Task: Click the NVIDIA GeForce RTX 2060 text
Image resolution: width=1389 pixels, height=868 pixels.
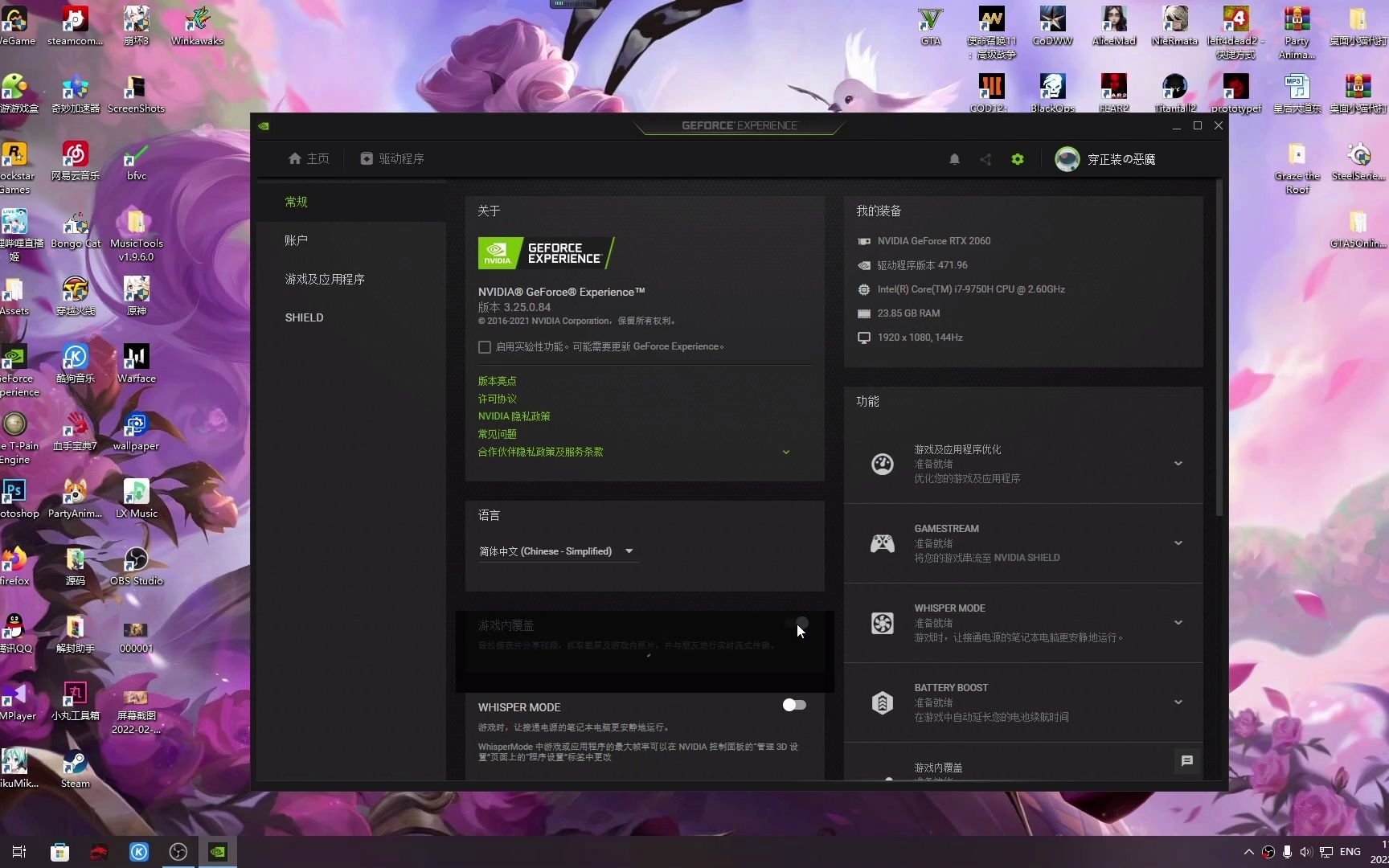Action: [933, 241]
